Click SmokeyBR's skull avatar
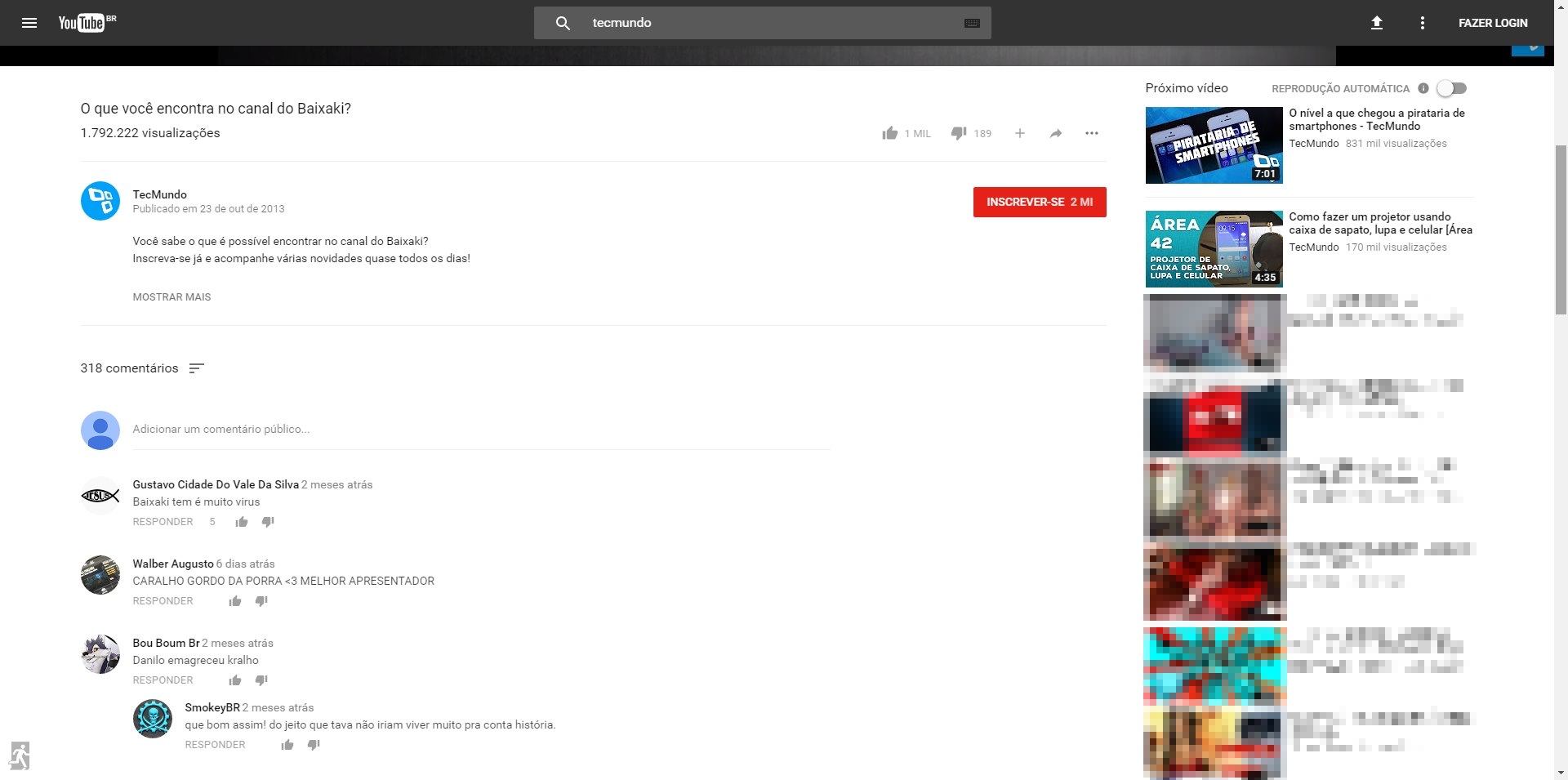Screen dimensions: 1568x780 (x=153, y=719)
